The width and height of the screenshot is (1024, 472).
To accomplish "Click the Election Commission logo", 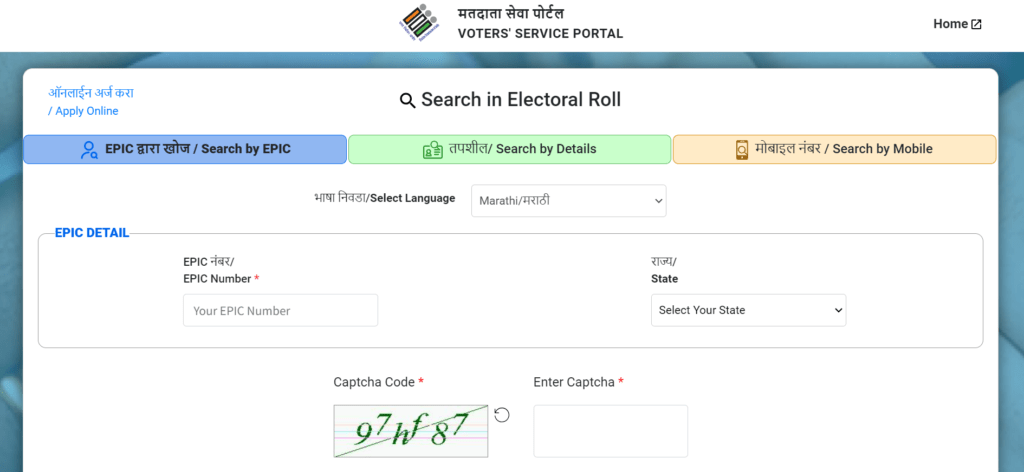I will click(x=419, y=24).
